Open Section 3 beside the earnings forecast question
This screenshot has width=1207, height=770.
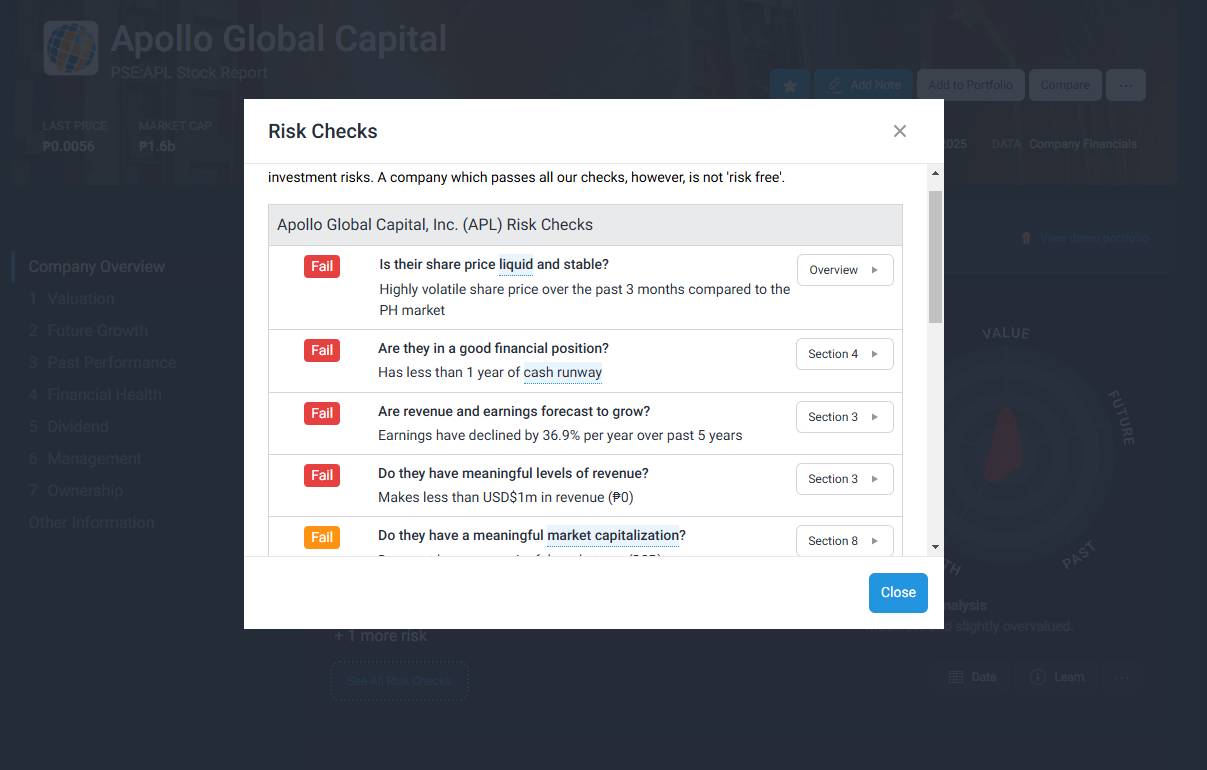(x=845, y=417)
